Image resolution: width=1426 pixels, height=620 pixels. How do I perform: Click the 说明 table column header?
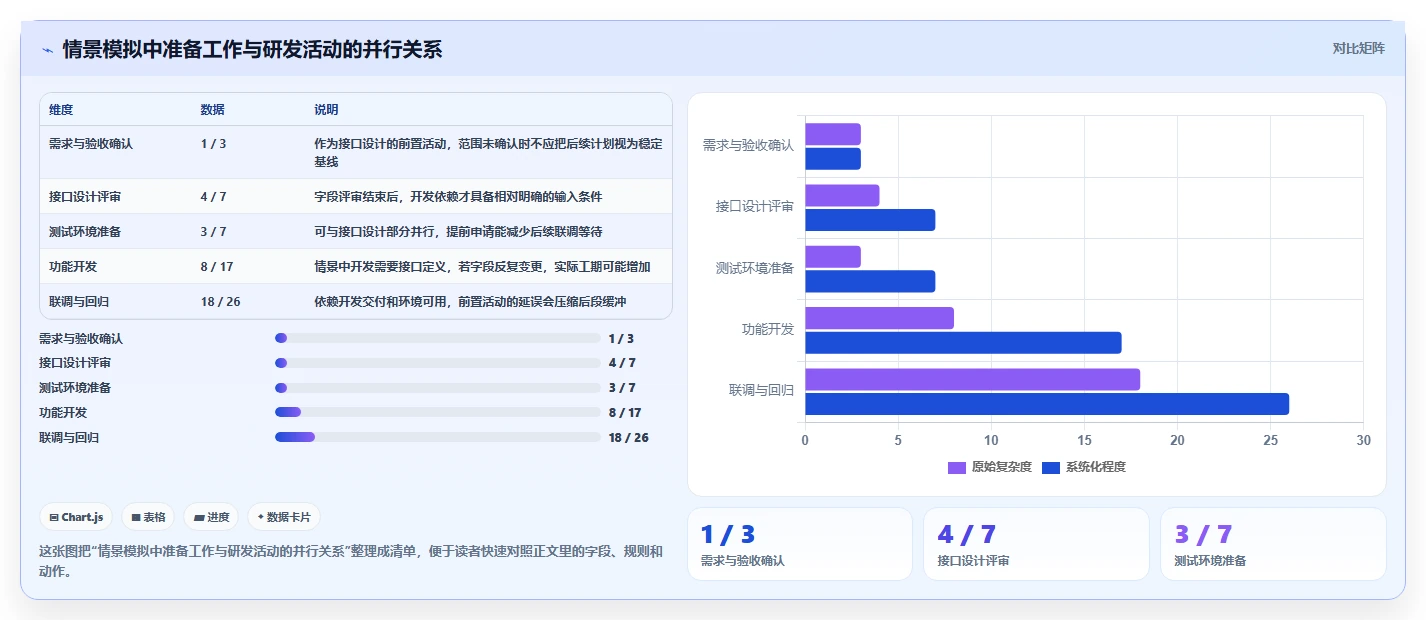(326, 110)
